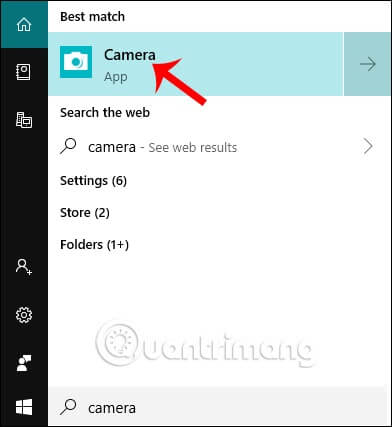392x427 pixels.
Task: Launch the Camera app best match result
Action: pos(195,64)
